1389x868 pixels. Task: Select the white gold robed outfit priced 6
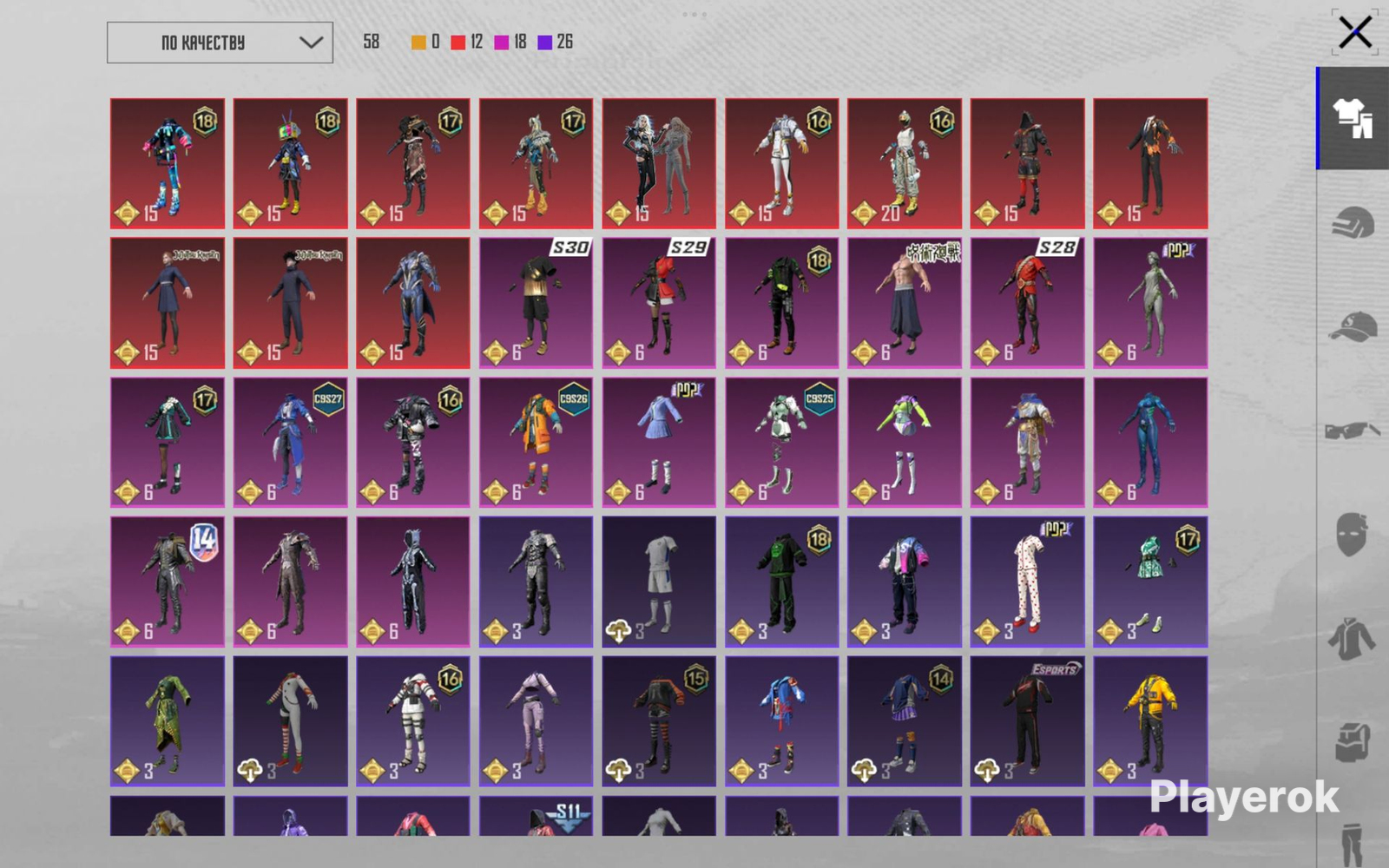point(1028,442)
